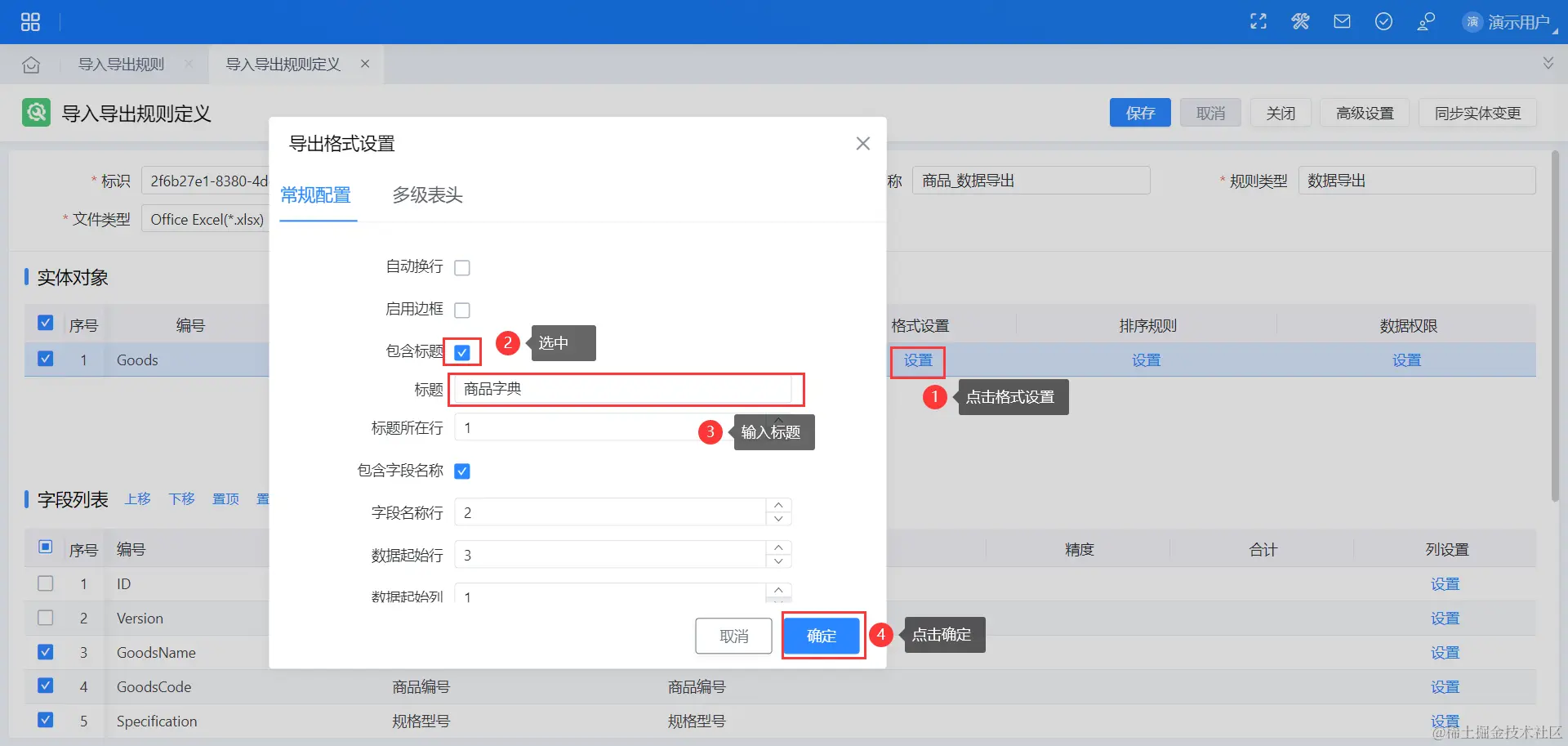The width and height of the screenshot is (1568, 746).
Task: Click into the 标题 input field
Action: point(623,389)
